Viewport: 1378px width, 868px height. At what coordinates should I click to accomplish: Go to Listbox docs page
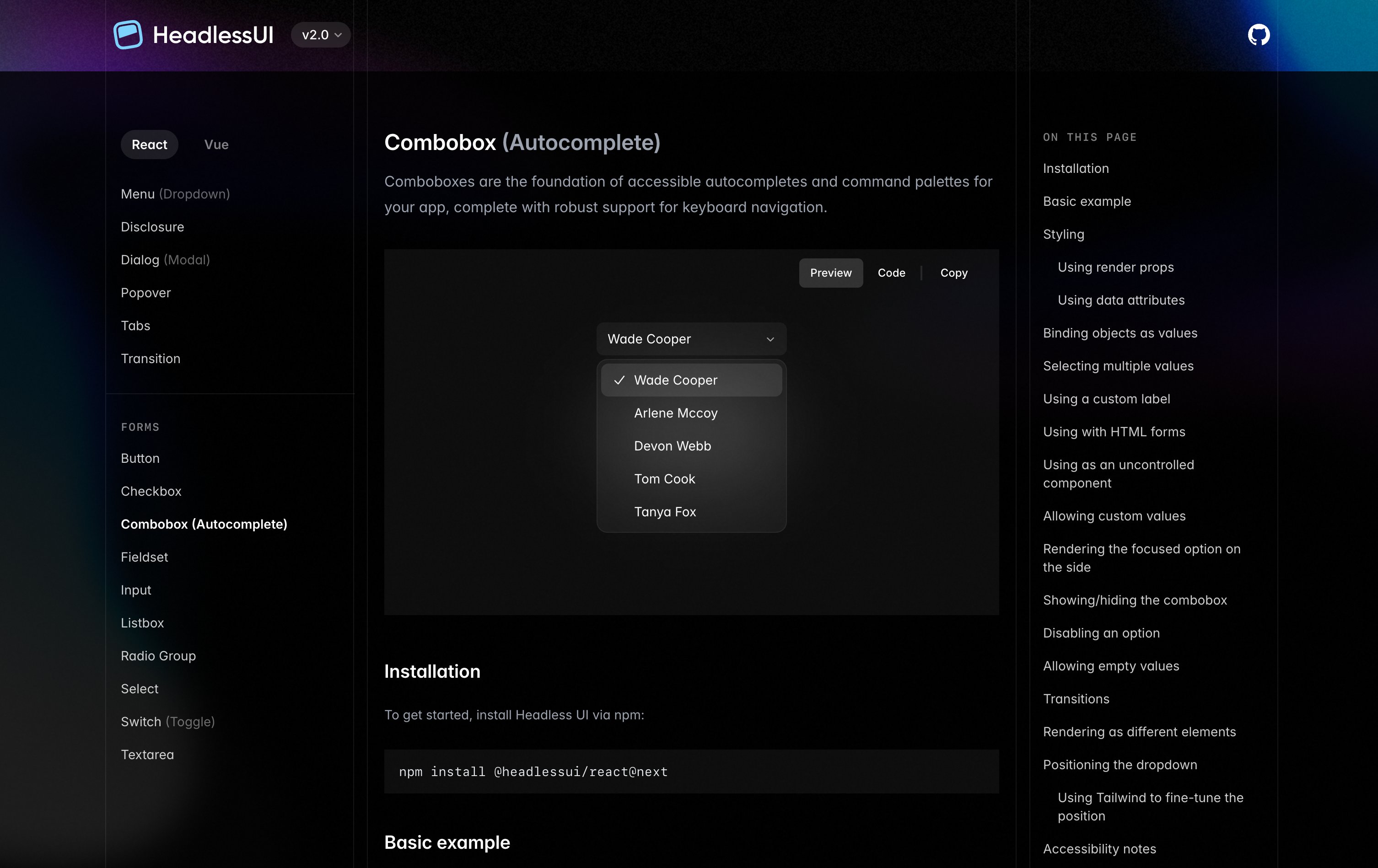pos(142,623)
